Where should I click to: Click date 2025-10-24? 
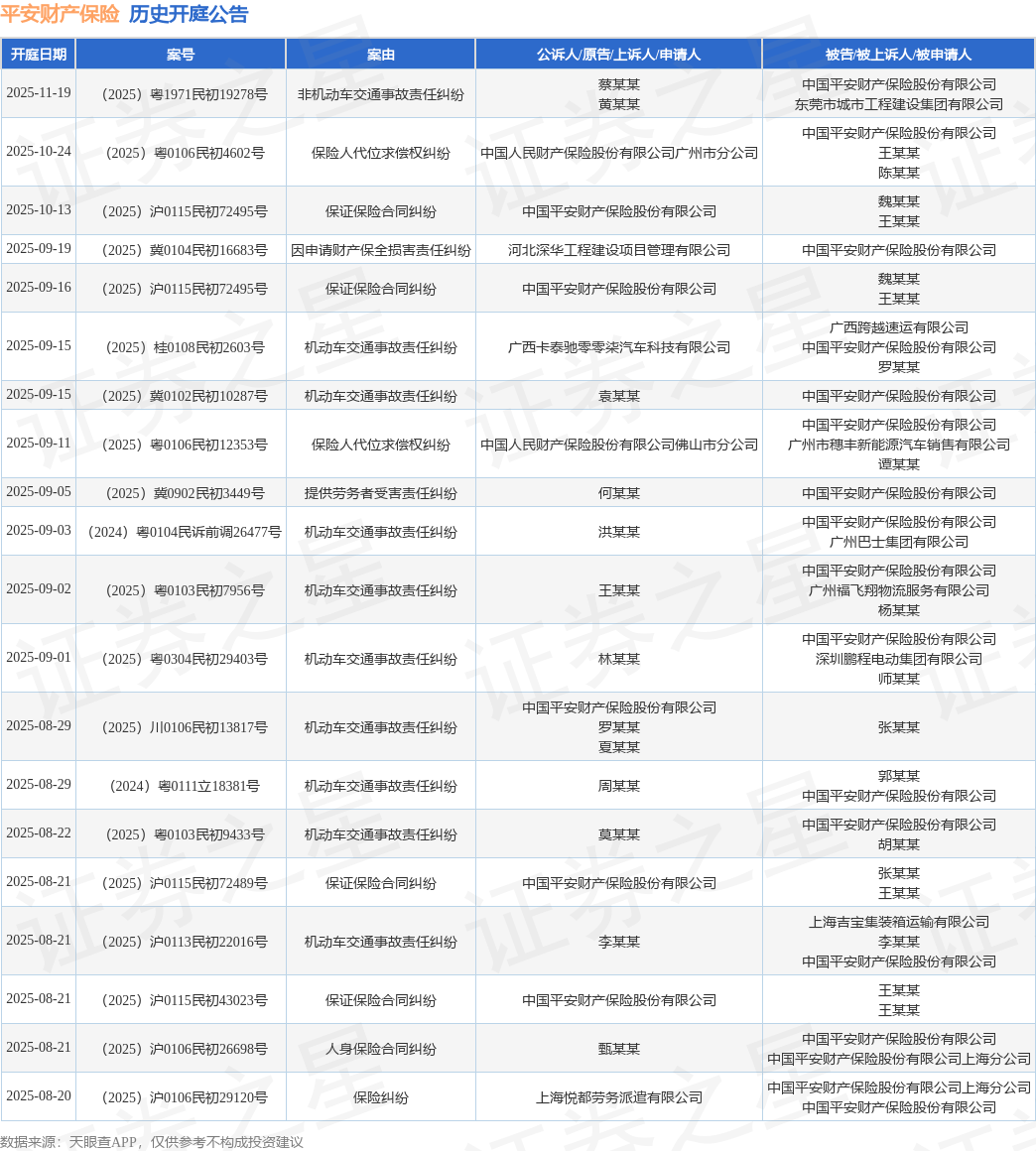pos(39,152)
